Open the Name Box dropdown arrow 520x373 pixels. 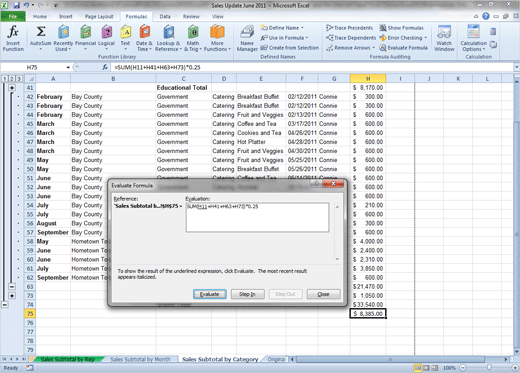[x=68, y=67]
